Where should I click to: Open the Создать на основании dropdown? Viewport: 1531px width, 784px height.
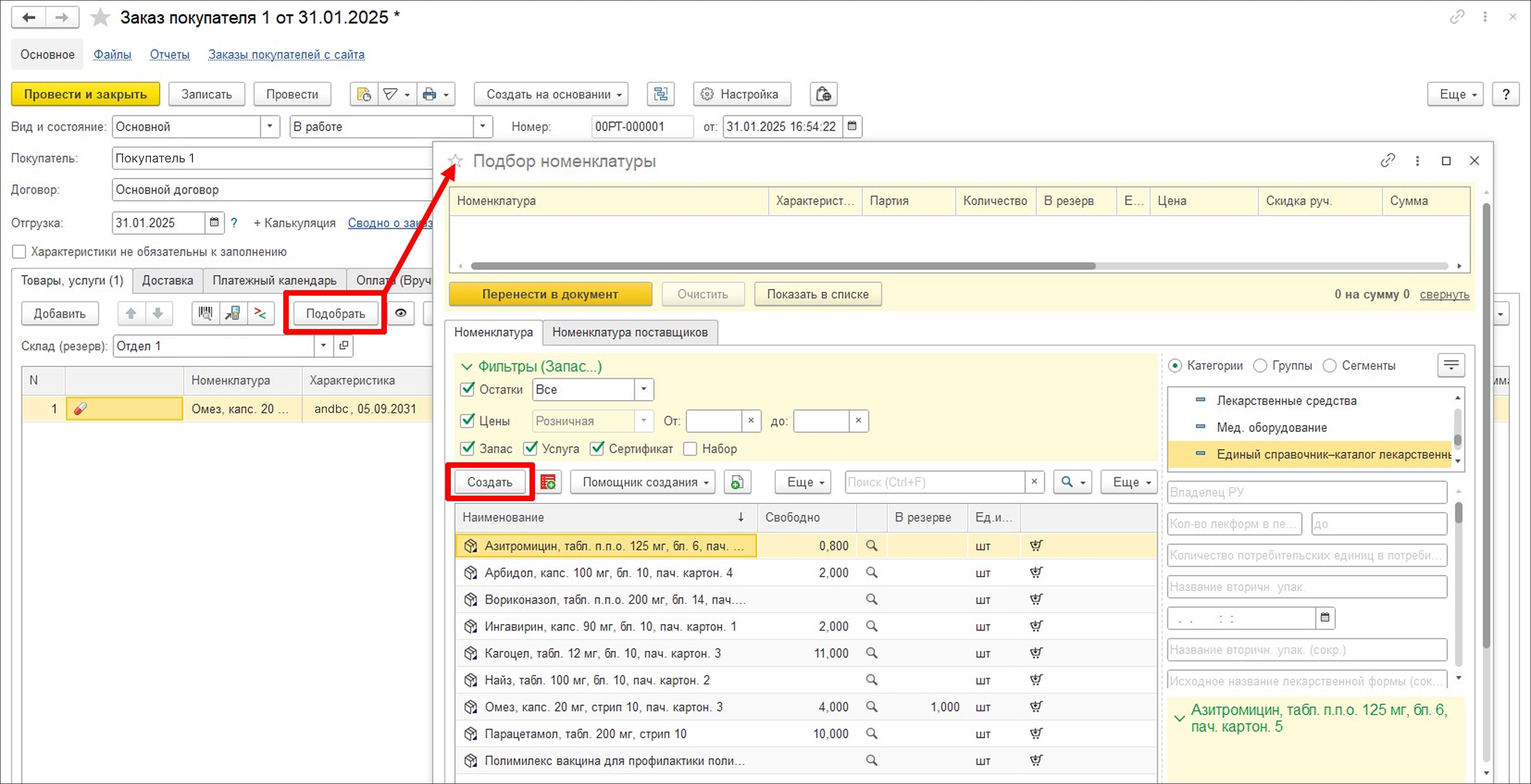tap(551, 94)
